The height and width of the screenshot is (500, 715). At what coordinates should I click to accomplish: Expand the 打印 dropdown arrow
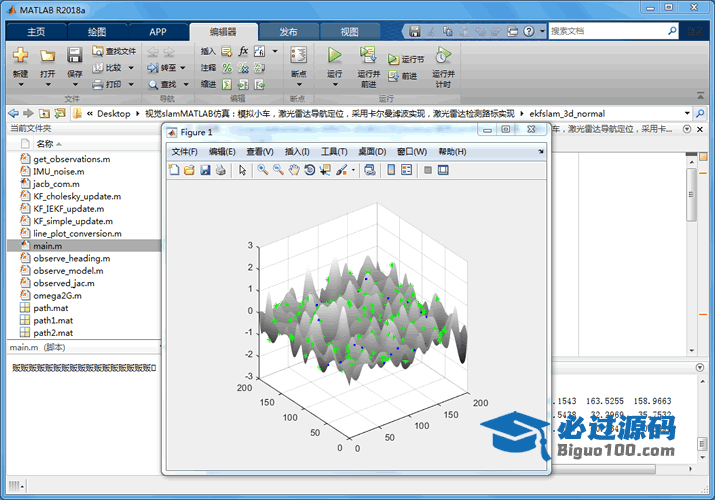(x=131, y=84)
